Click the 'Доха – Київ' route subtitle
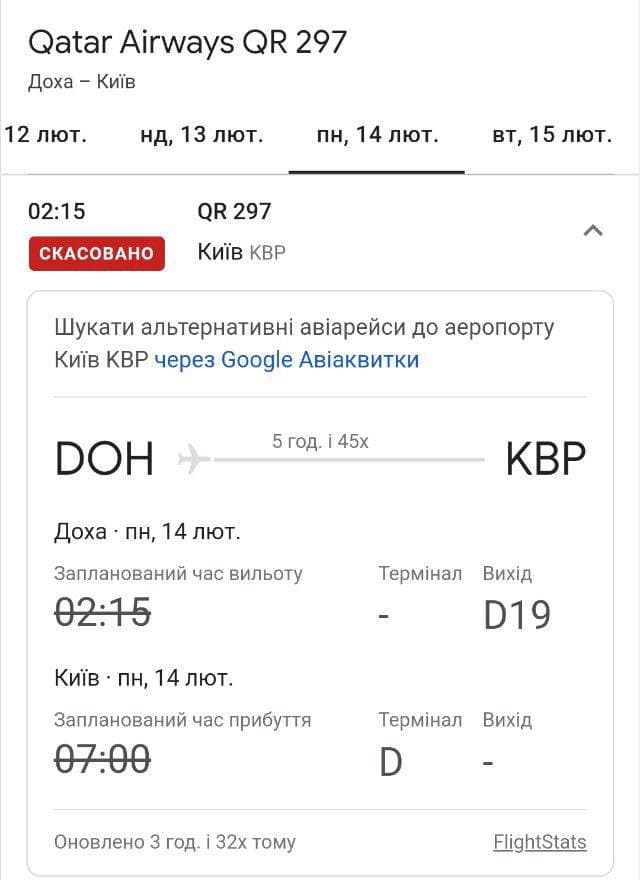The width and height of the screenshot is (640, 880). click(x=82, y=82)
